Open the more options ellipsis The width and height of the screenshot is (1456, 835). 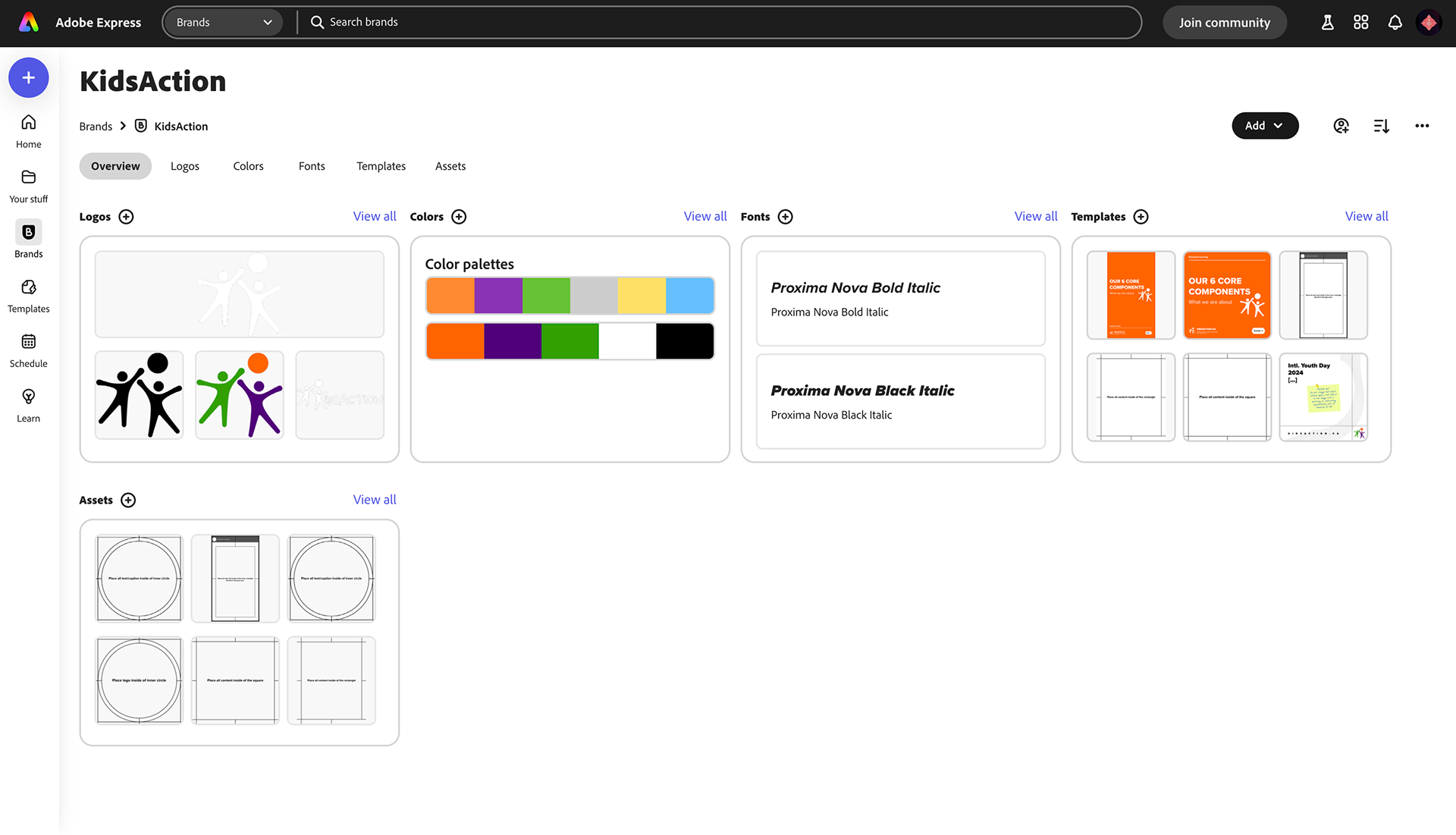1422,126
